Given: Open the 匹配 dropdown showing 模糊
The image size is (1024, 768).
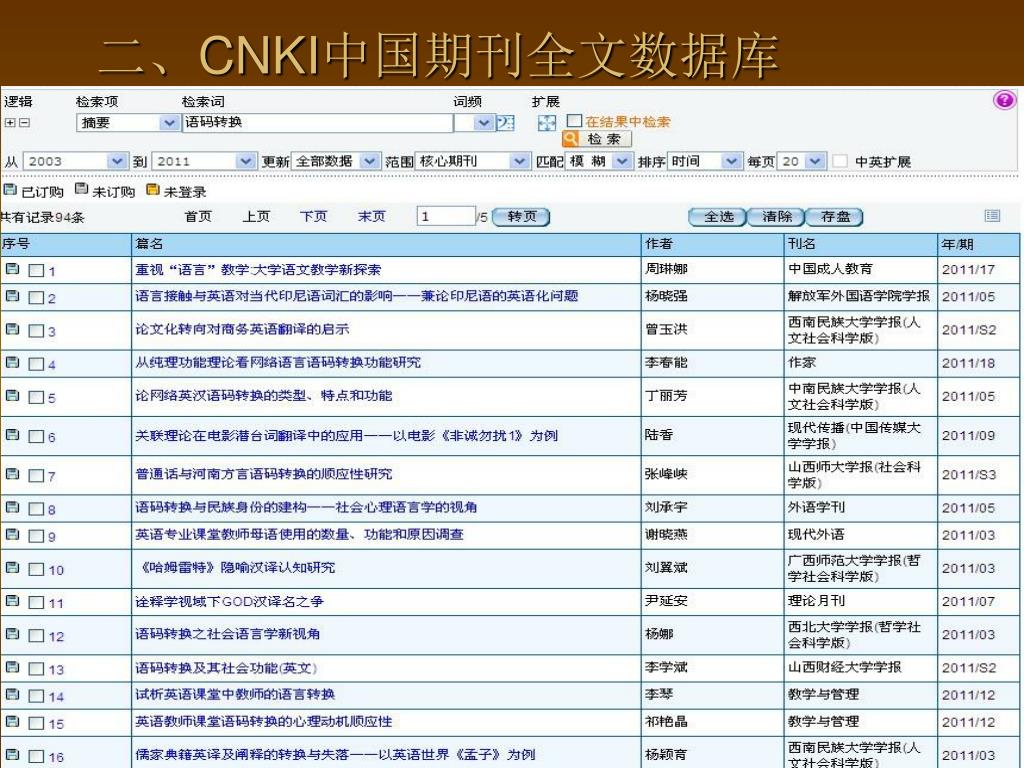Looking at the screenshot, I should [598, 161].
